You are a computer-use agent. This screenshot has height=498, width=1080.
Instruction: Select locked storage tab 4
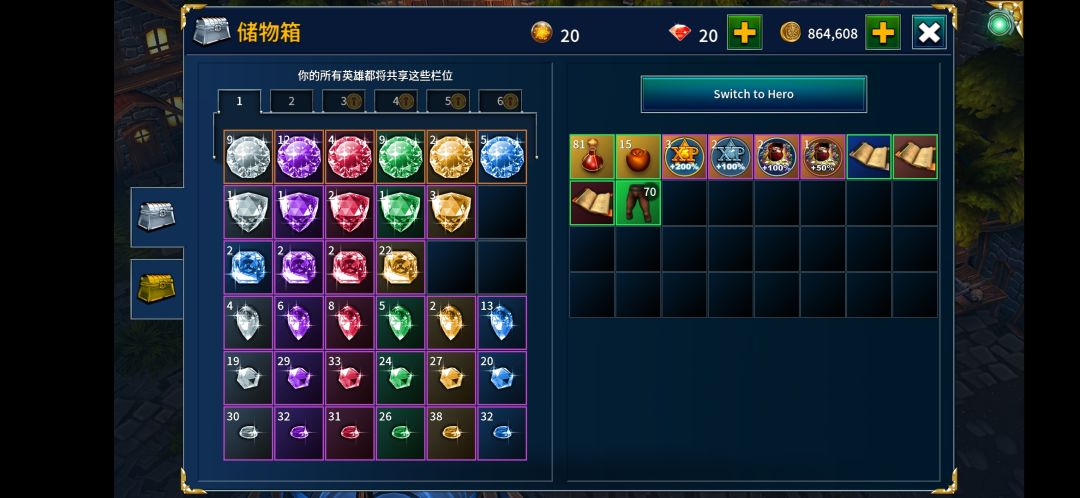pyautogui.click(x=396, y=101)
